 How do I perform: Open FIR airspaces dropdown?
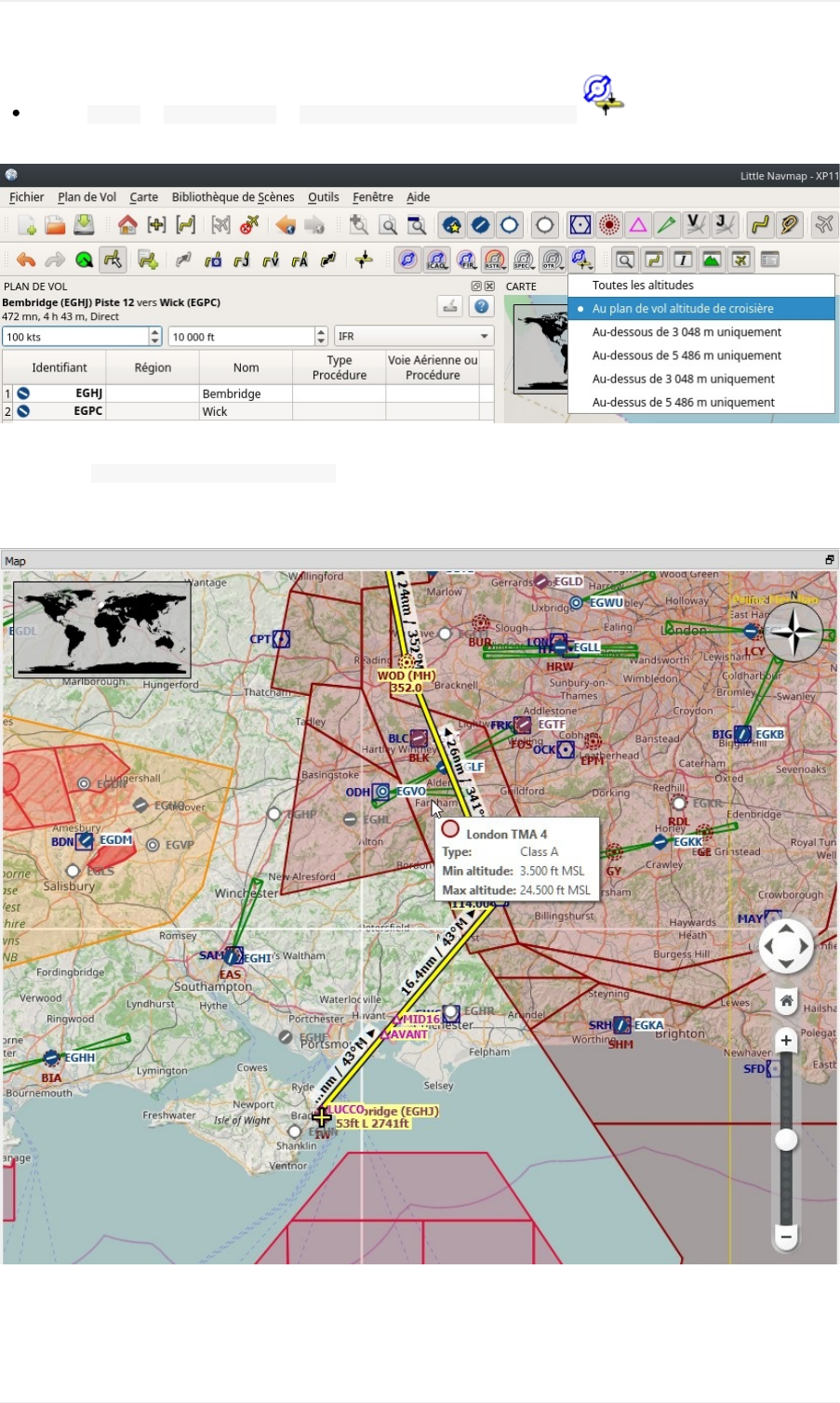[466, 260]
